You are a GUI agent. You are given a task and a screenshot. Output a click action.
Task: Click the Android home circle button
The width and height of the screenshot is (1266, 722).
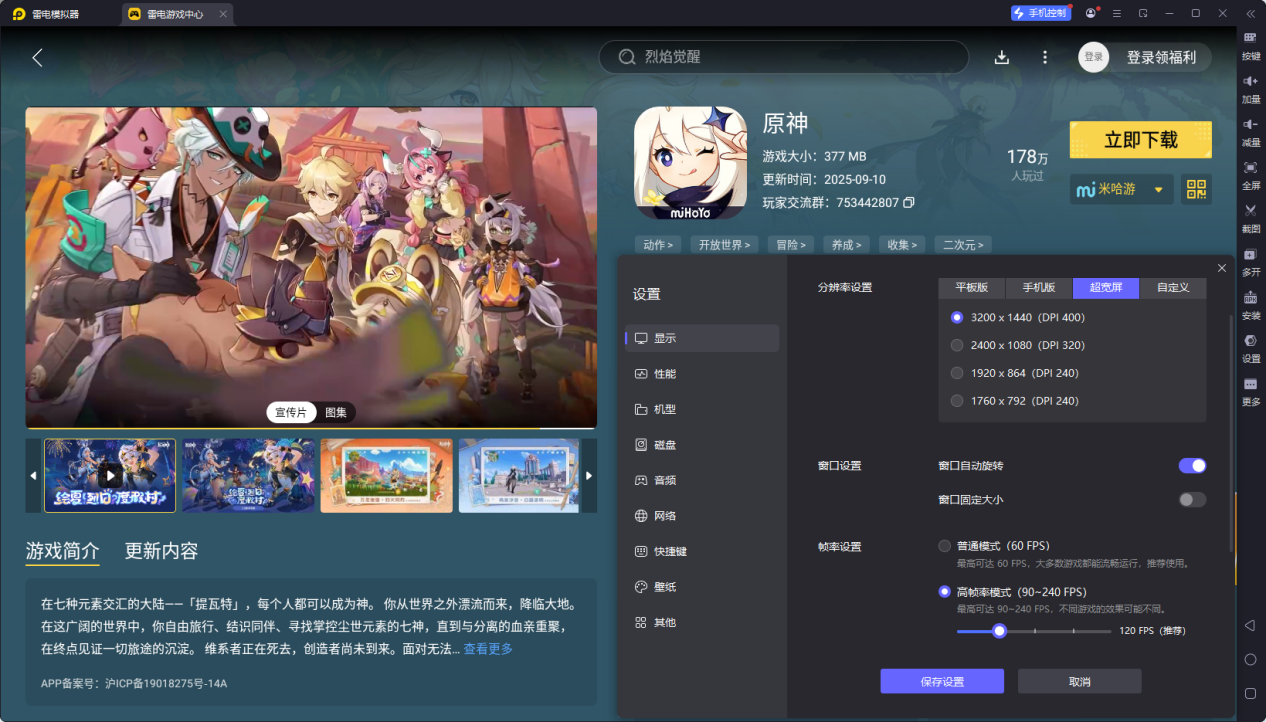tap(1250, 660)
